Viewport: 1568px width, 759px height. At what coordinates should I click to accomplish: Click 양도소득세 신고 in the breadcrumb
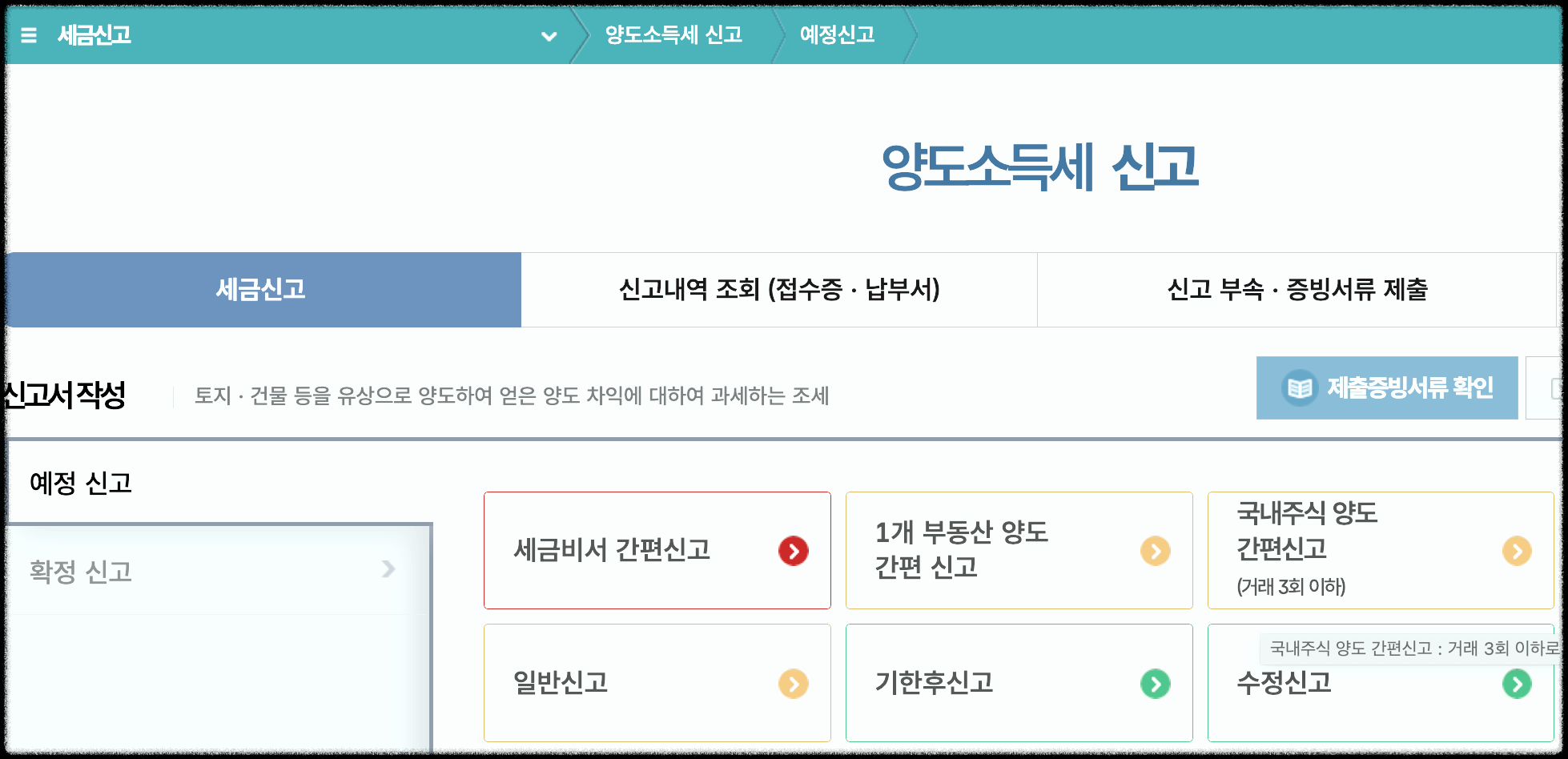(675, 35)
